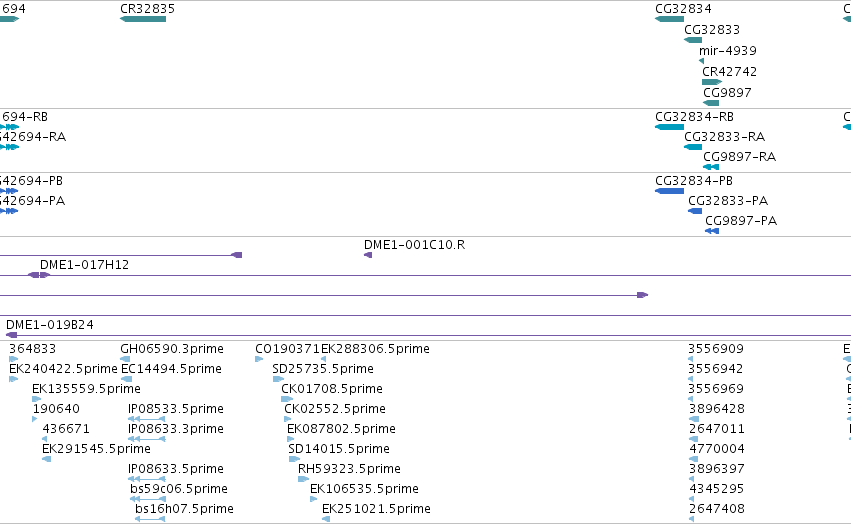The width and height of the screenshot is (851, 524).
Task: Select feature 4345295
Action: 716,489
